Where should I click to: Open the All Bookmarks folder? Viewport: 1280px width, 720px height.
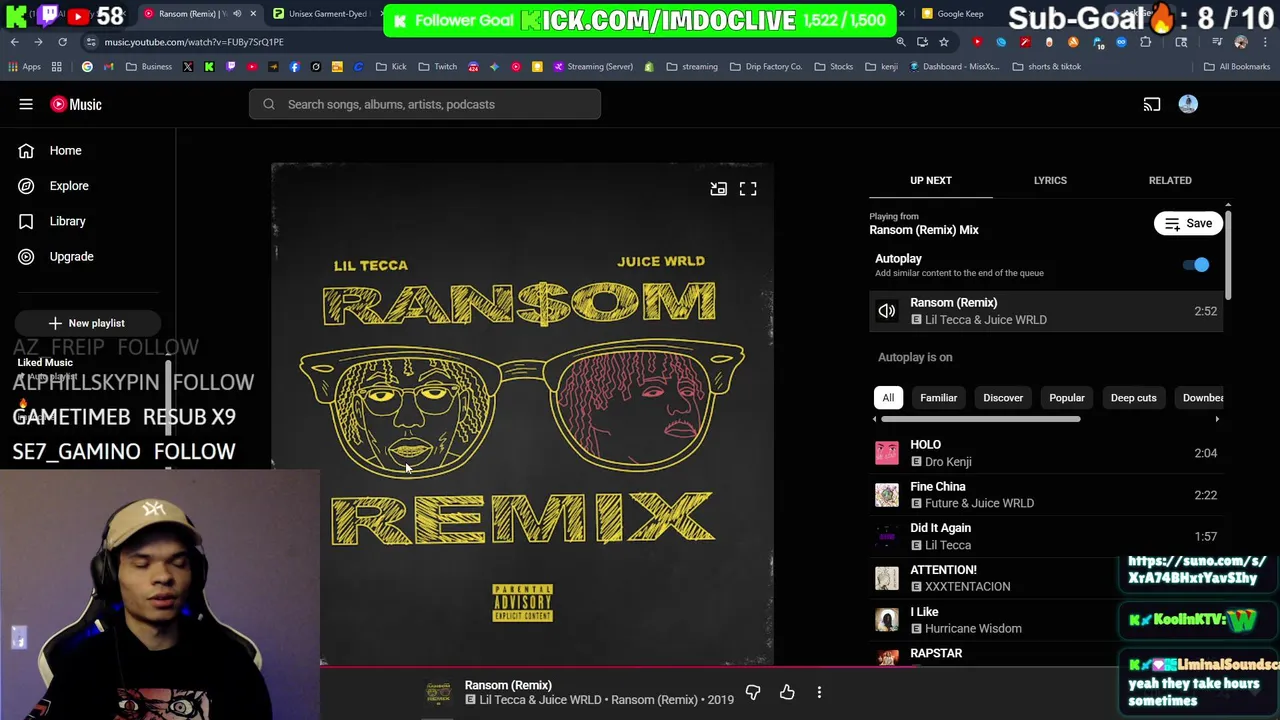[x=1237, y=67]
